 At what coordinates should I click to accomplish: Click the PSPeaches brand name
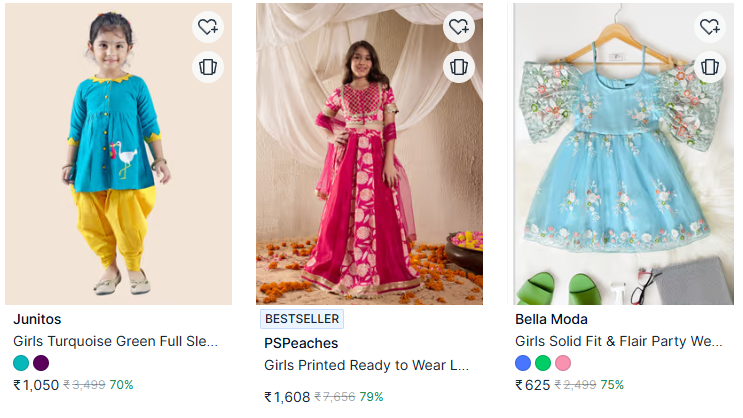coord(301,344)
